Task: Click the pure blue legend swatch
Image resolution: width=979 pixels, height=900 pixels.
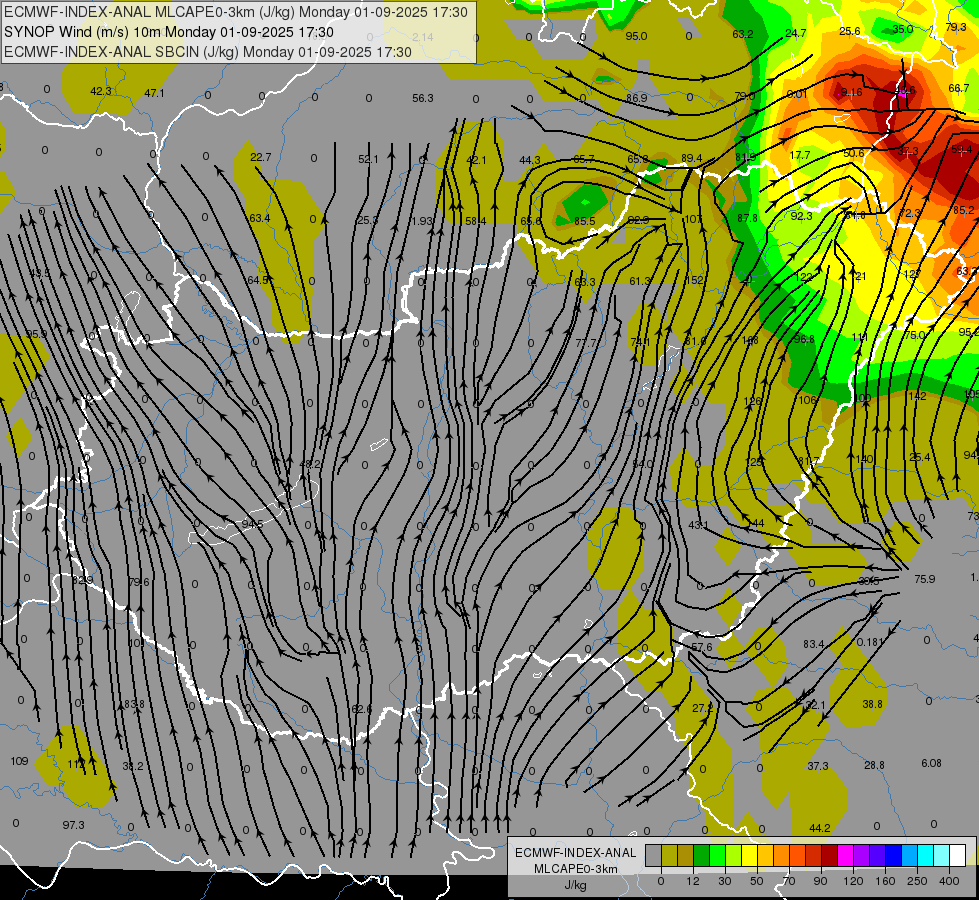Action: click(x=893, y=855)
